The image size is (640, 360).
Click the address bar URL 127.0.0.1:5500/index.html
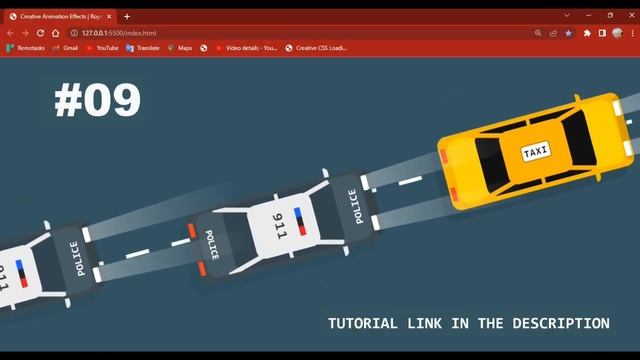(119, 33)
